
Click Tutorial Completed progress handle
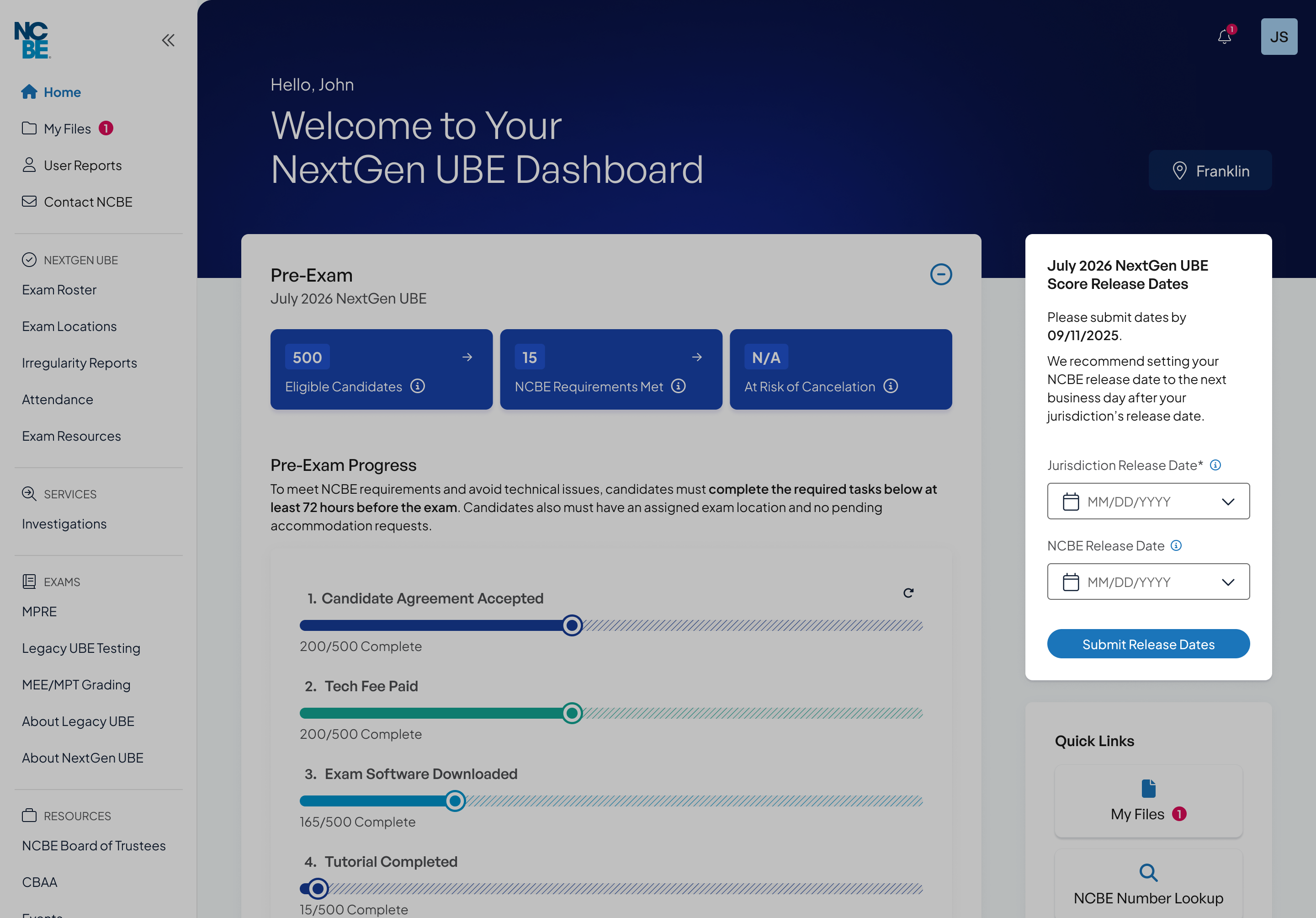tap(318, 888)
